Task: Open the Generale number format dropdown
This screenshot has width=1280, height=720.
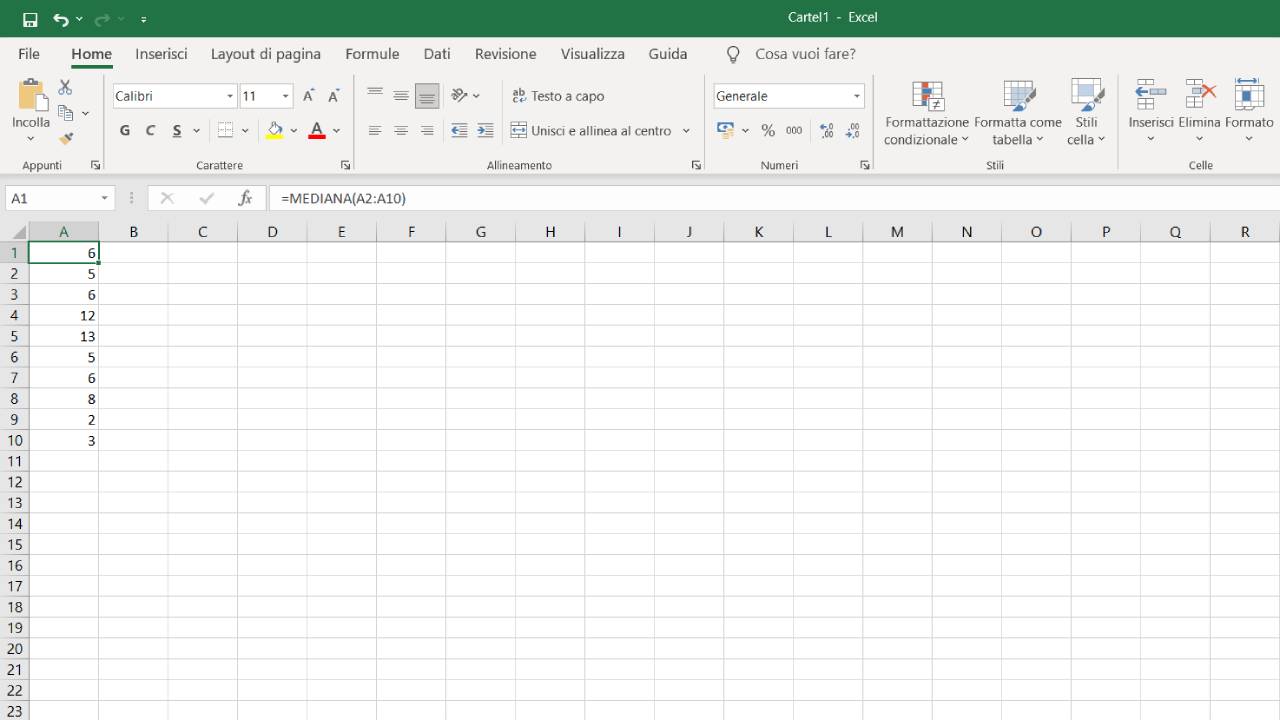Action: point(857,96)
